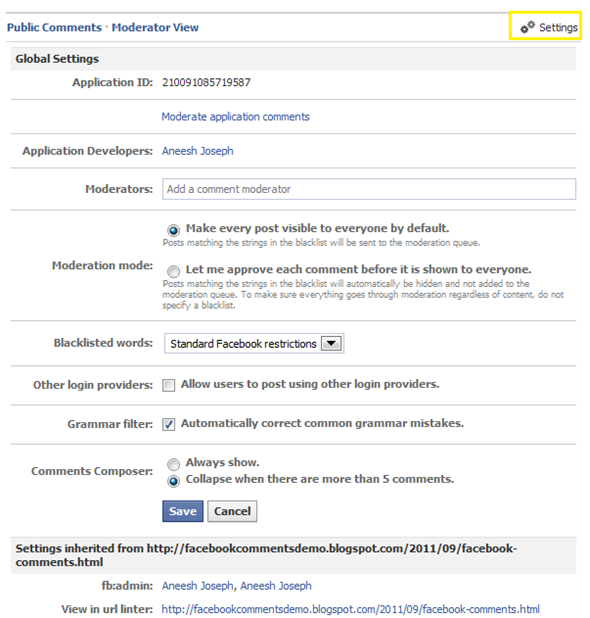Image resolution: width=590 pixels, height=618 pixels.
Task: Click the Settings text label
Action: pyautogui.click(x=558, y=28)
